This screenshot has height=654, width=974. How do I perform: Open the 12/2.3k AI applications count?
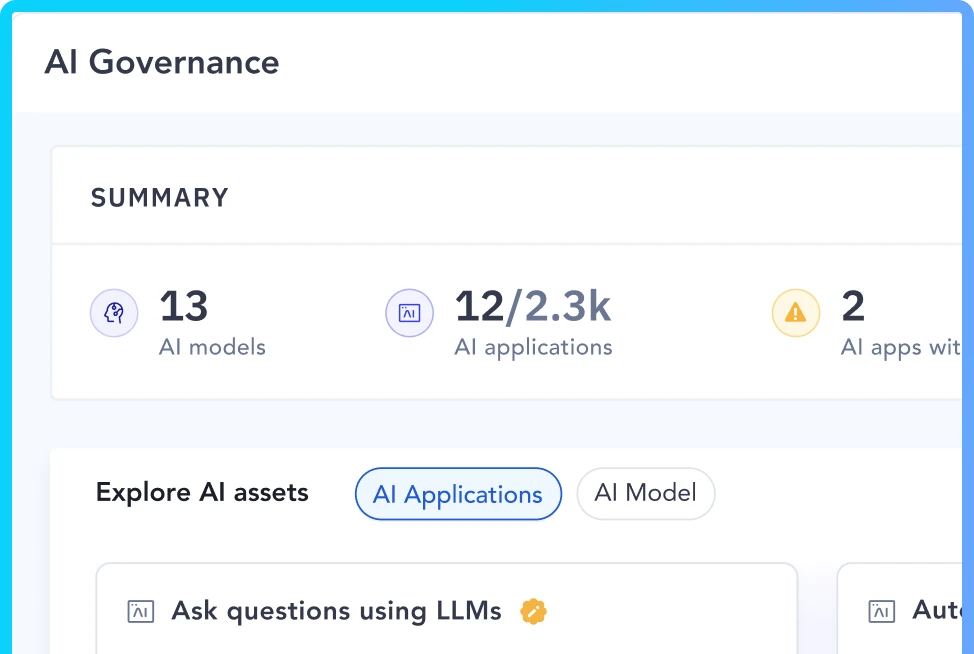click(532, 307)
